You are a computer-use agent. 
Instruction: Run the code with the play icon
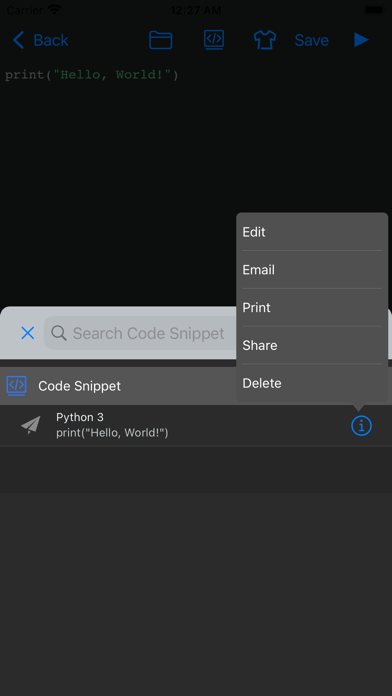click(x=361, y=40)
